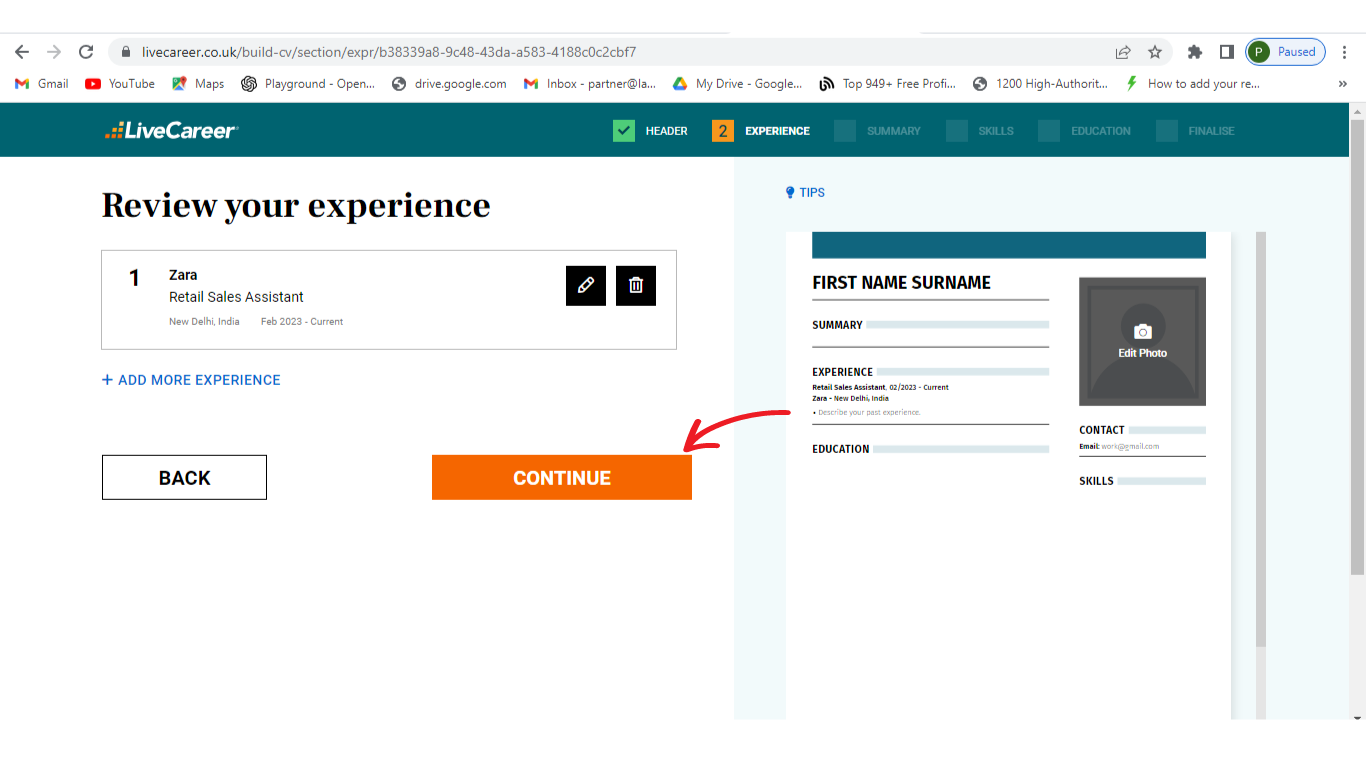Click the share page icon in address bar
1366x768 pixels.
coord(1123,52)
